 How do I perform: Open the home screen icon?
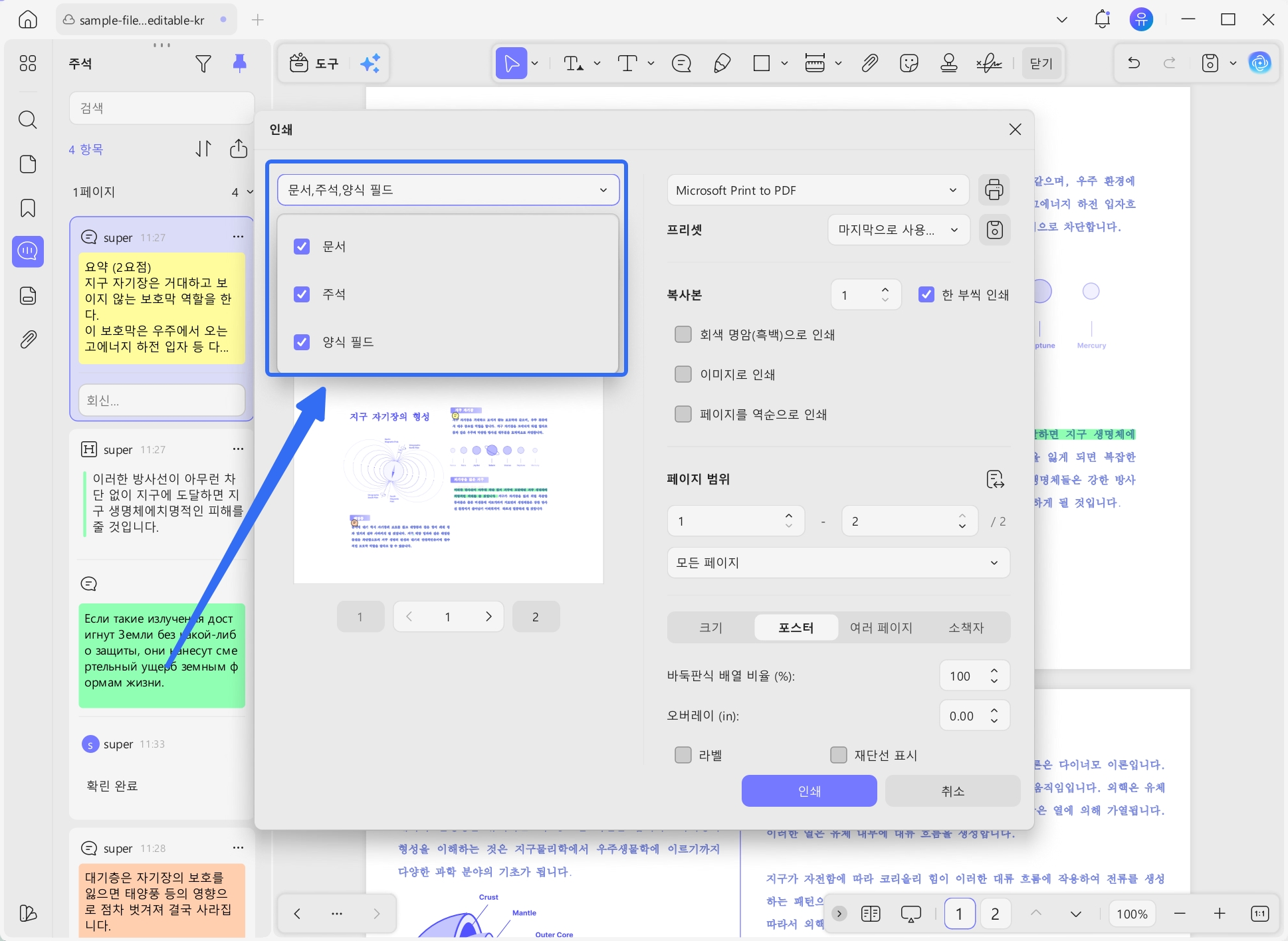(28, 19)
